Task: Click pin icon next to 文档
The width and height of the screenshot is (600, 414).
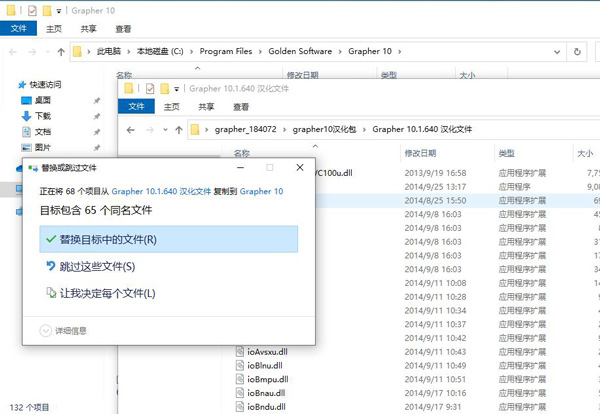Action: 97,132
